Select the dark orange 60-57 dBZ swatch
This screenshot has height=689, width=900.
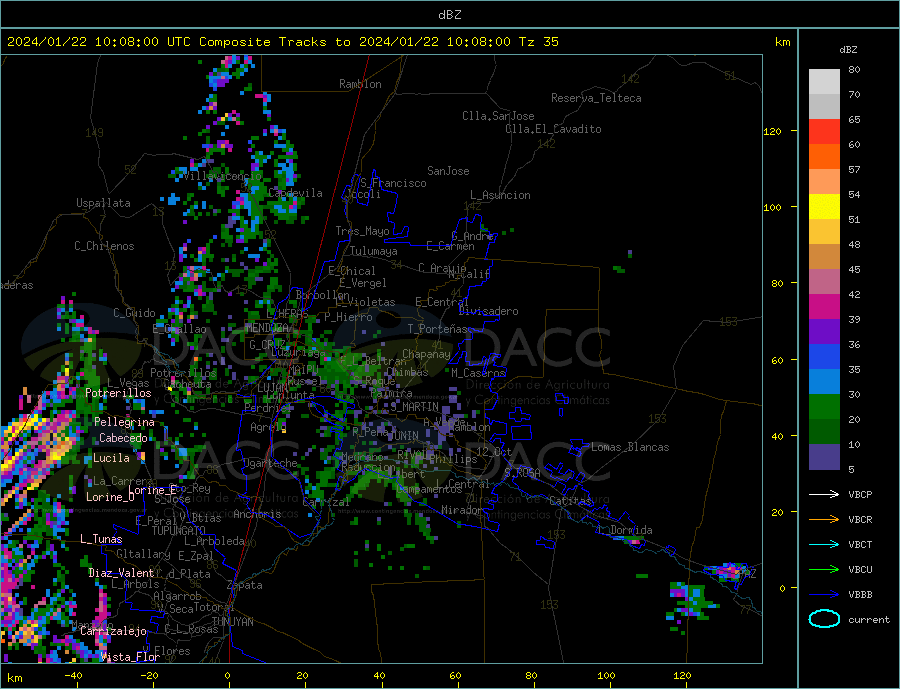(x=824, y=156)
